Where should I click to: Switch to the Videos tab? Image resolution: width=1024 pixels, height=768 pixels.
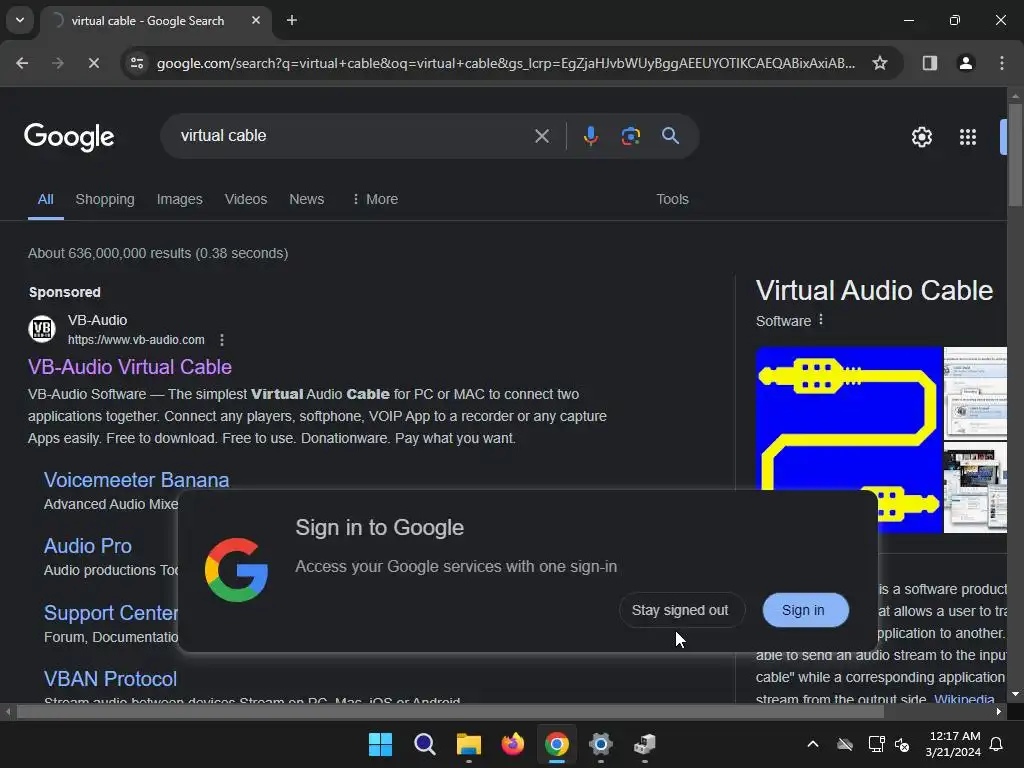click(x=246, y=199)
